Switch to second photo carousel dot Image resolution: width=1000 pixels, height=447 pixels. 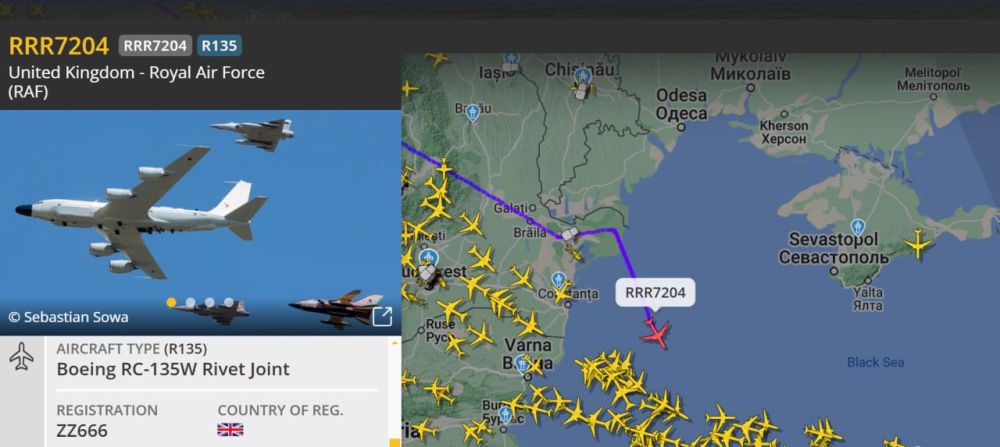click(x=190, y=302)
